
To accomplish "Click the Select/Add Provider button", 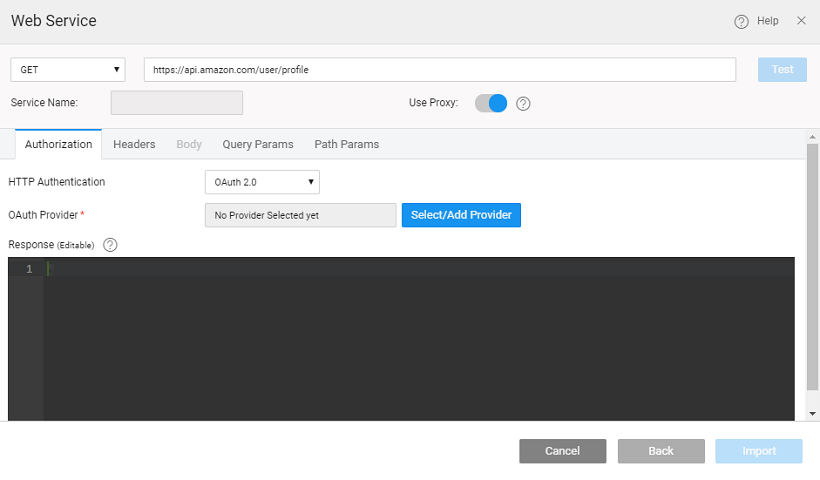I will pyautogui.click(x=461, y=215).
